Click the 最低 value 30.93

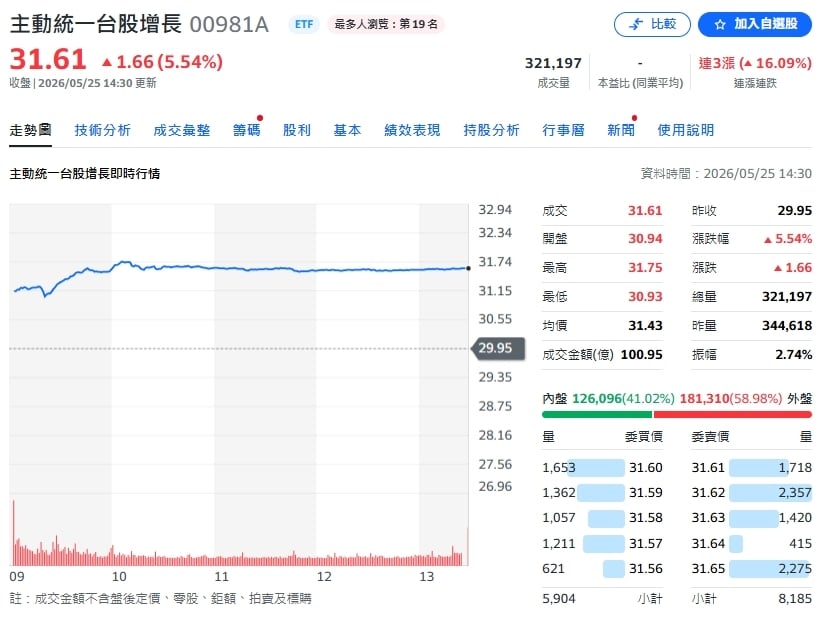click(645, 296)
